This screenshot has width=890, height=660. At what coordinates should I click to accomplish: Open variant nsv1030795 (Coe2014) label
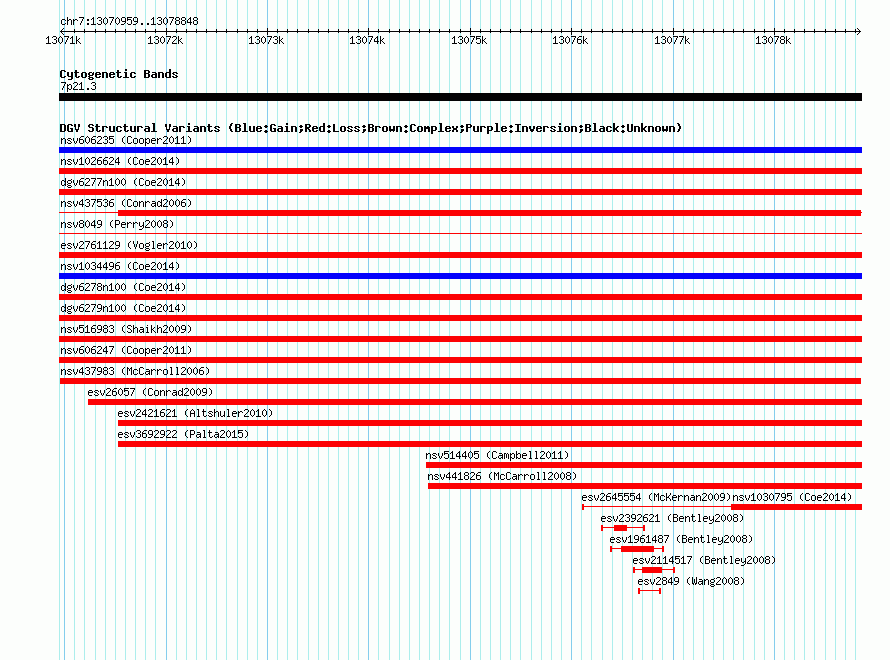point(792,497)
